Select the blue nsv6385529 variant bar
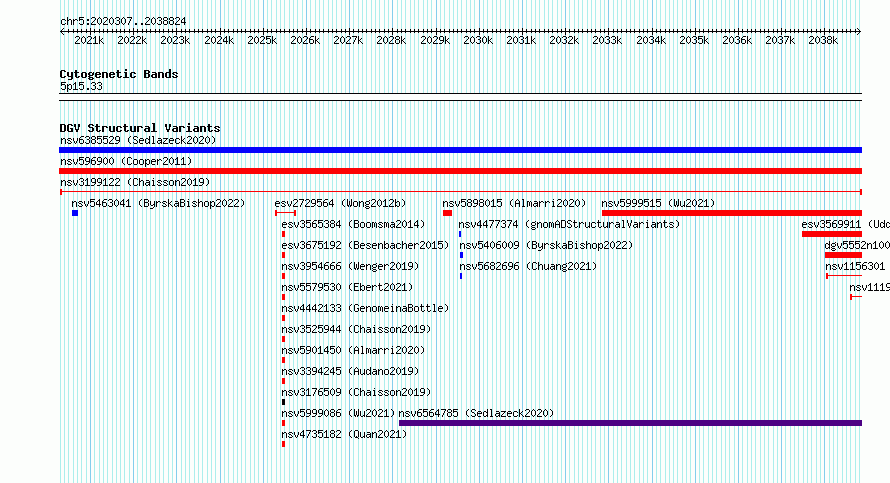The width and height of the screenshot is (890, 483). 460,150
